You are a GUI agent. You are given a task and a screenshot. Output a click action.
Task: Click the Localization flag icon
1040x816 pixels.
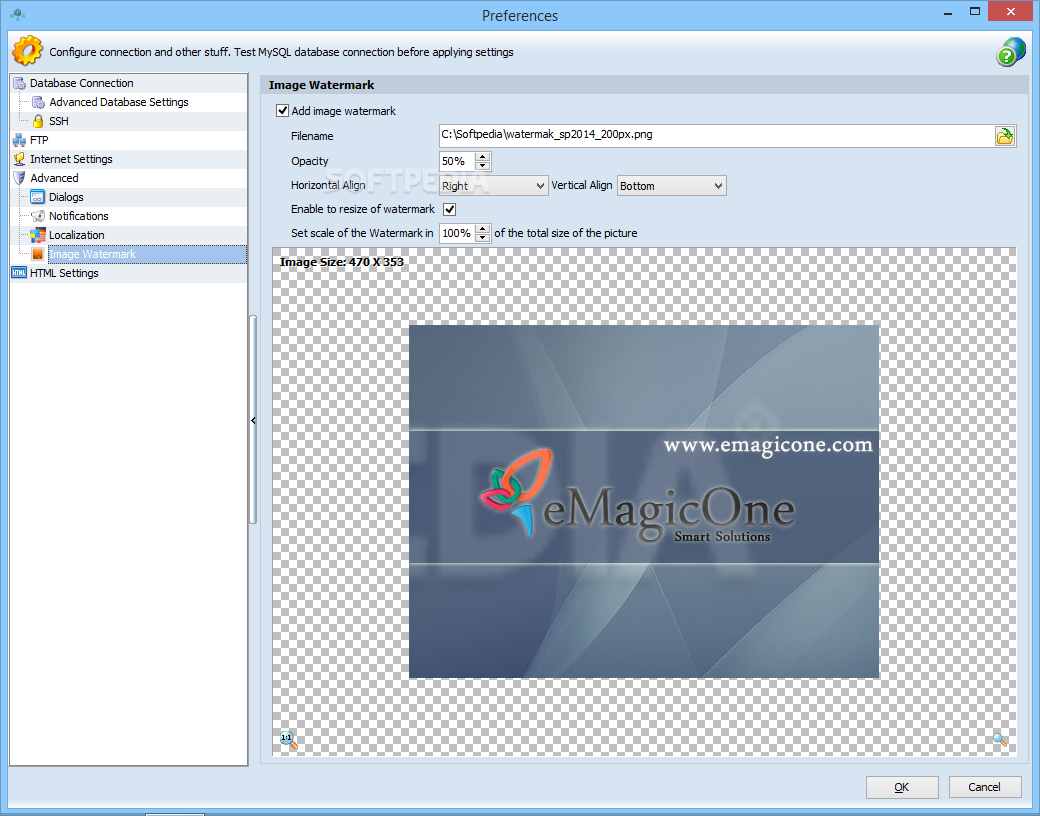point(38,235)
